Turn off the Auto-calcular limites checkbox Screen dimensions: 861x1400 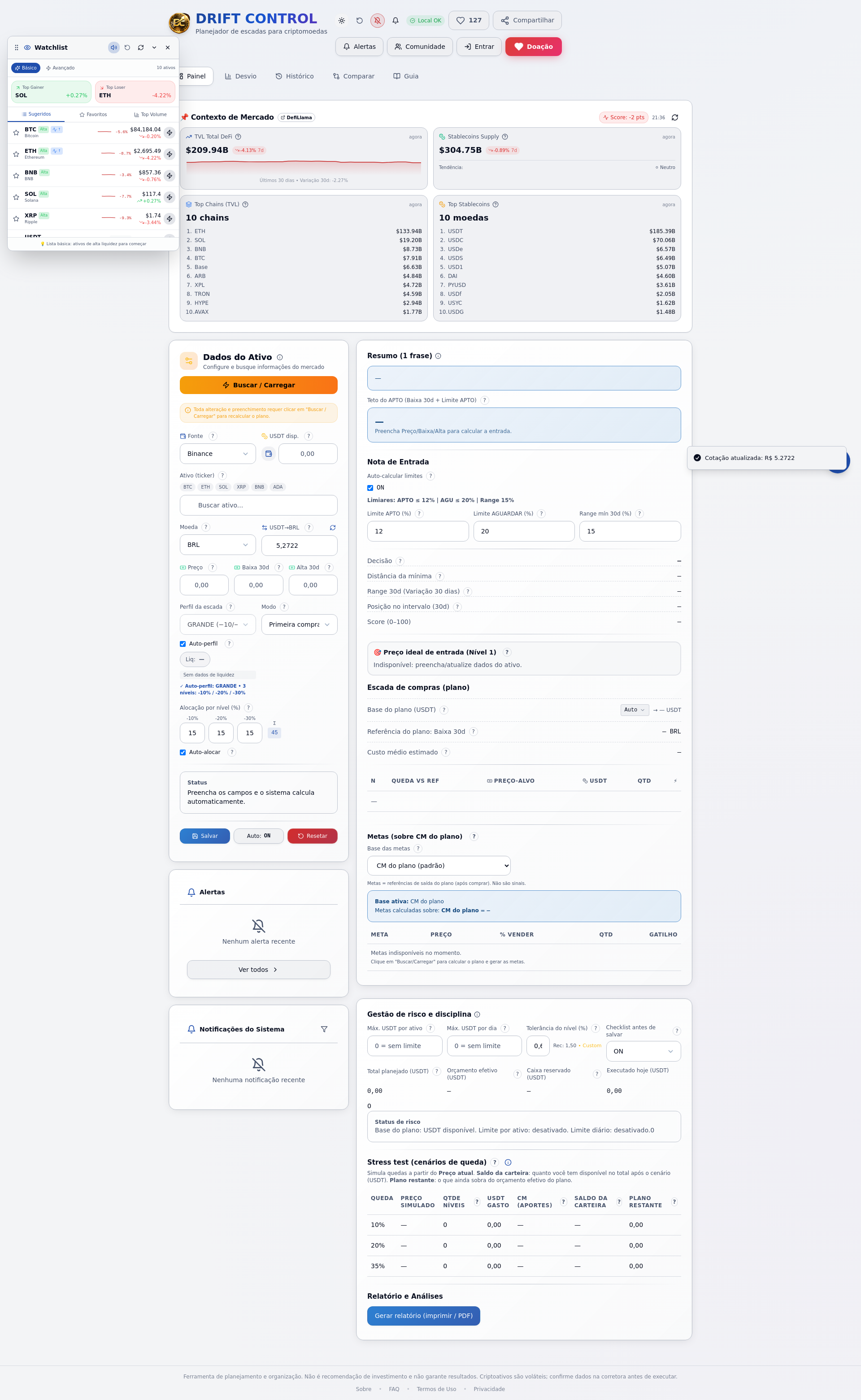(370, 488)
